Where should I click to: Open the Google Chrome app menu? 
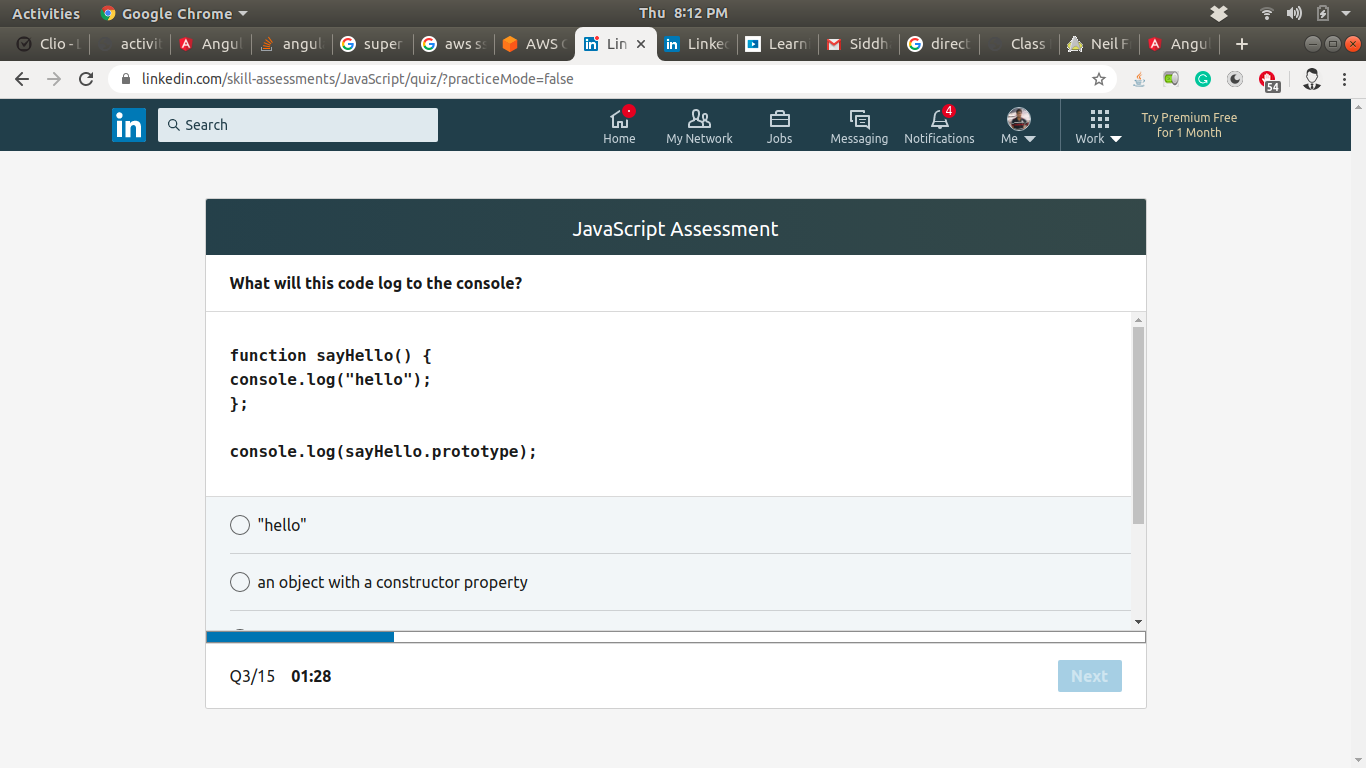coord(175,14)
